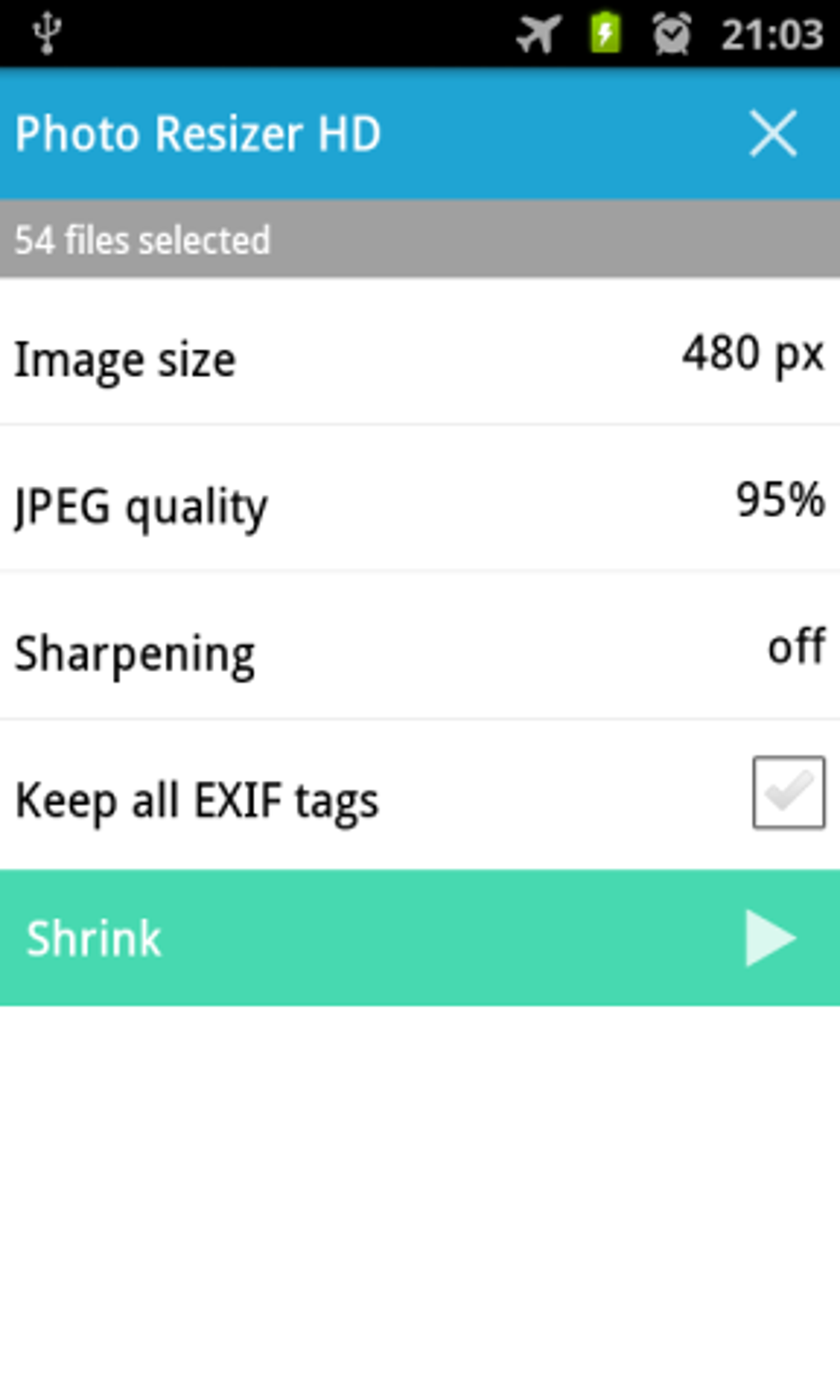Tap the 54 files selected bar

pos(420,240)
